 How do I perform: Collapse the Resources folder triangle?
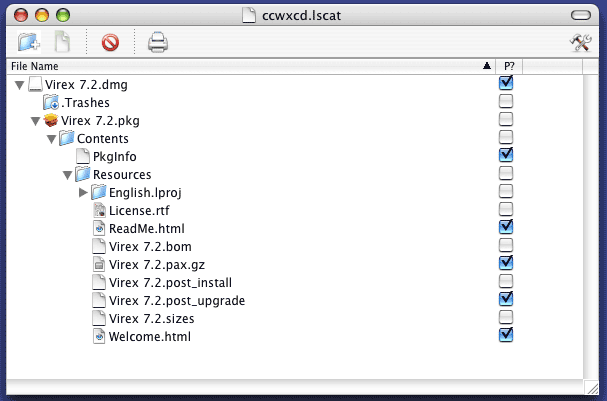pyautogui.click(x=68, y=175)
